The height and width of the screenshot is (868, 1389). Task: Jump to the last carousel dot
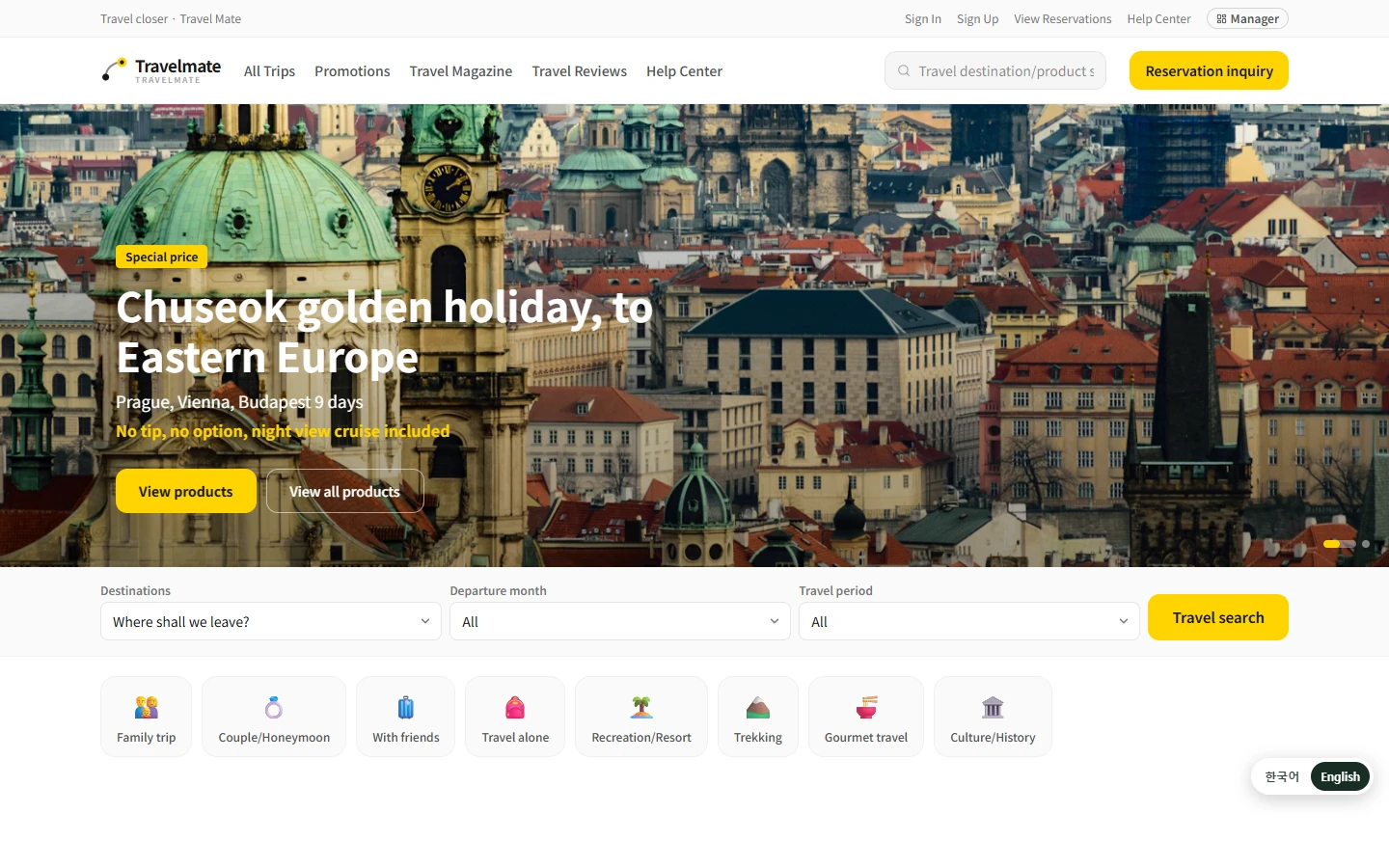1365,544
